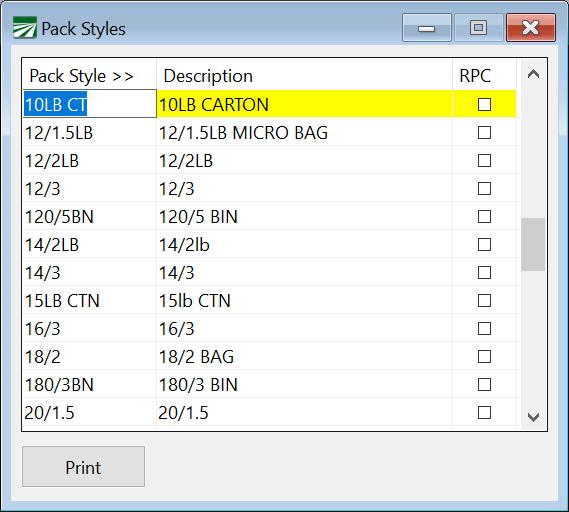Click description 12/1.5LB MICRO BAG
The image size is (569, 512).
[x=304, y=132]
